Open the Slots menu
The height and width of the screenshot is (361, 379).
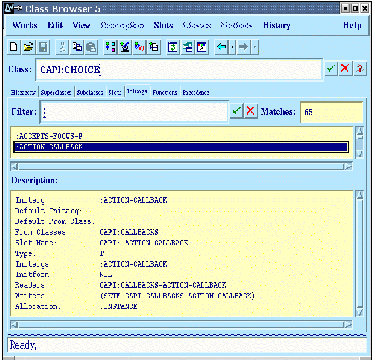(x=163, y=25)
